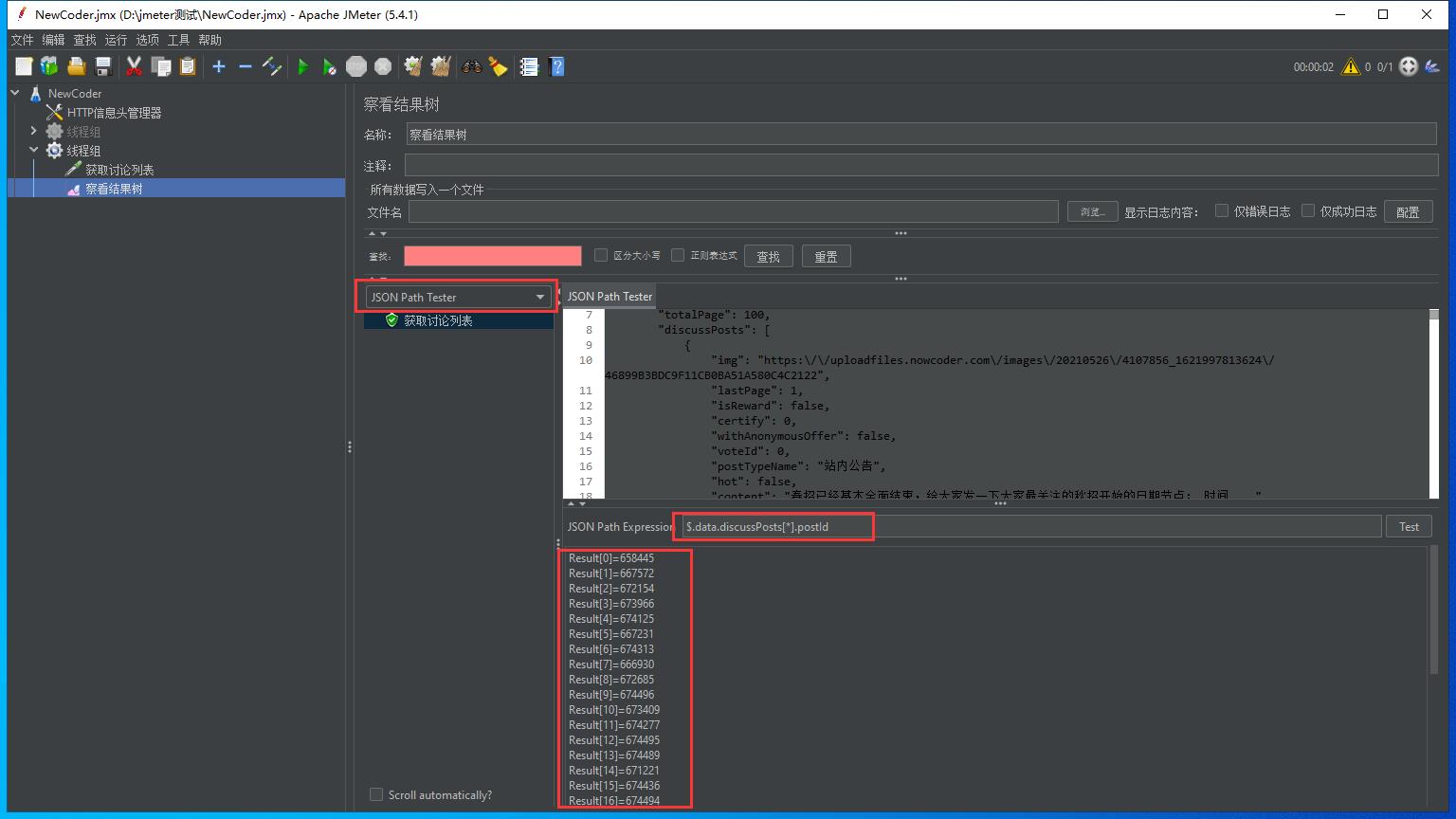The height and width of the screenshot is (819, 1456).
Task: Focus the 注释 comment field
Action: [x=922, y=165]
